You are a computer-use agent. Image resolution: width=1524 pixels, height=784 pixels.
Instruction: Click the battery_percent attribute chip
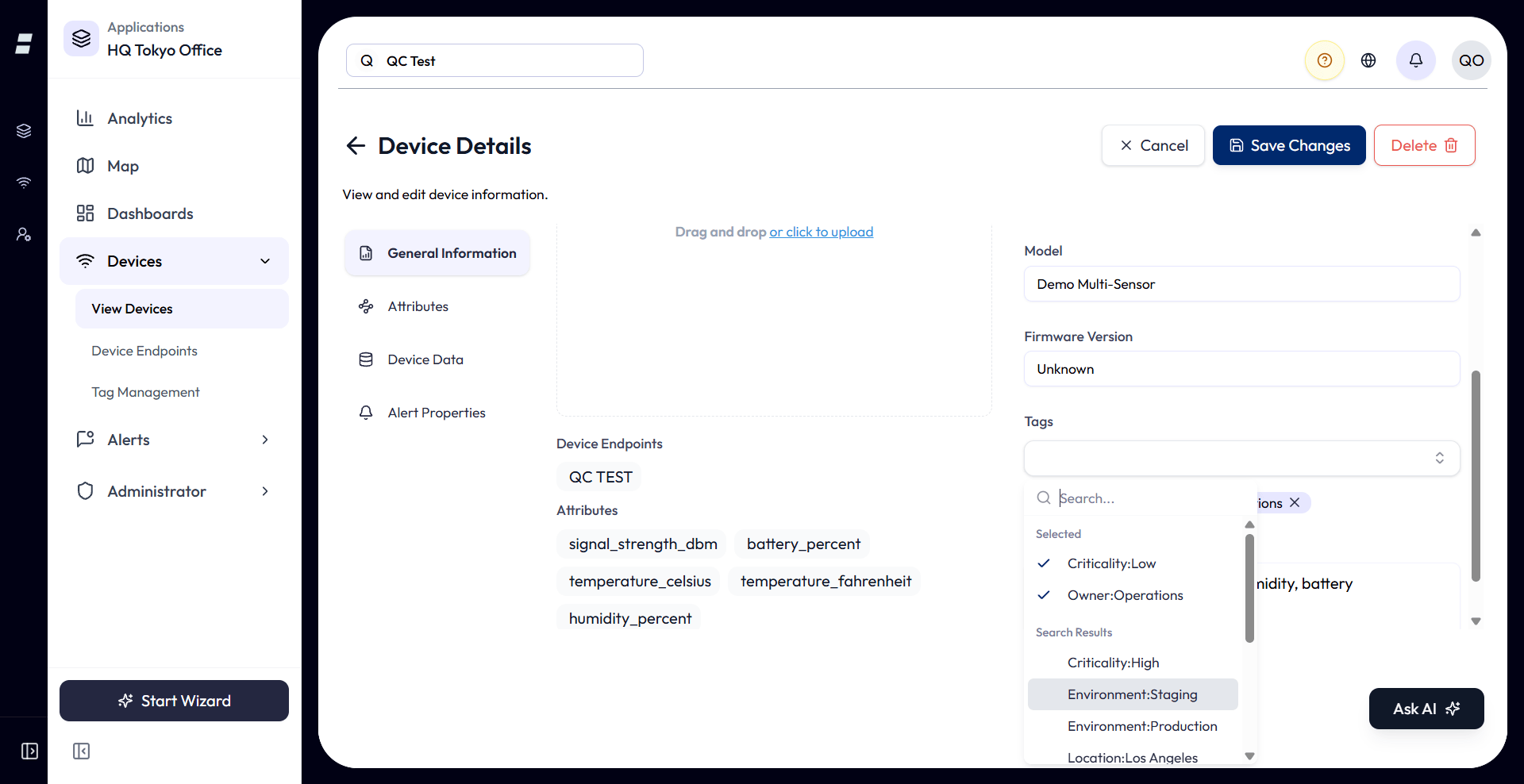[803, 544]
